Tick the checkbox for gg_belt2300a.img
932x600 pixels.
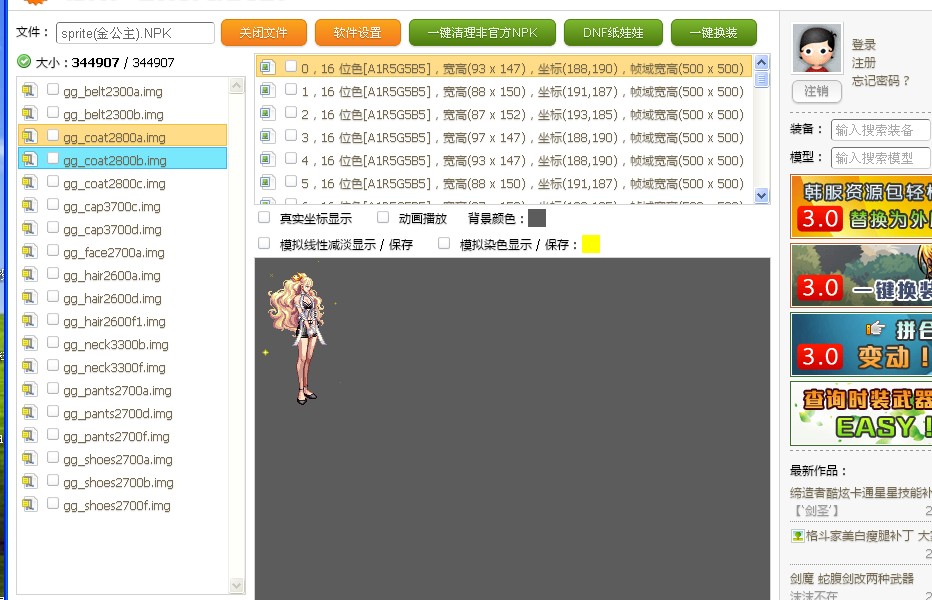pyautogui.click(x=53, y=89)
